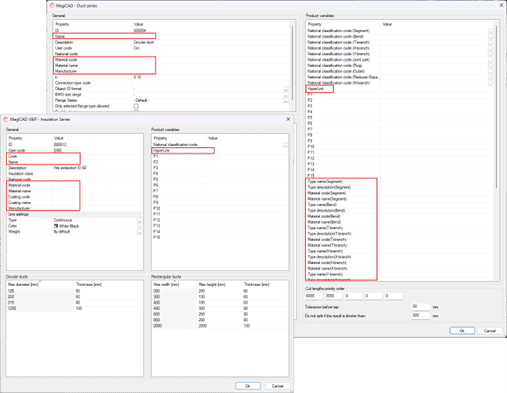The height and width of the screenshot is (393, 507).
Task: Click Max diameter 1250 cell in Circular ducts
Action: pos(40,308)
